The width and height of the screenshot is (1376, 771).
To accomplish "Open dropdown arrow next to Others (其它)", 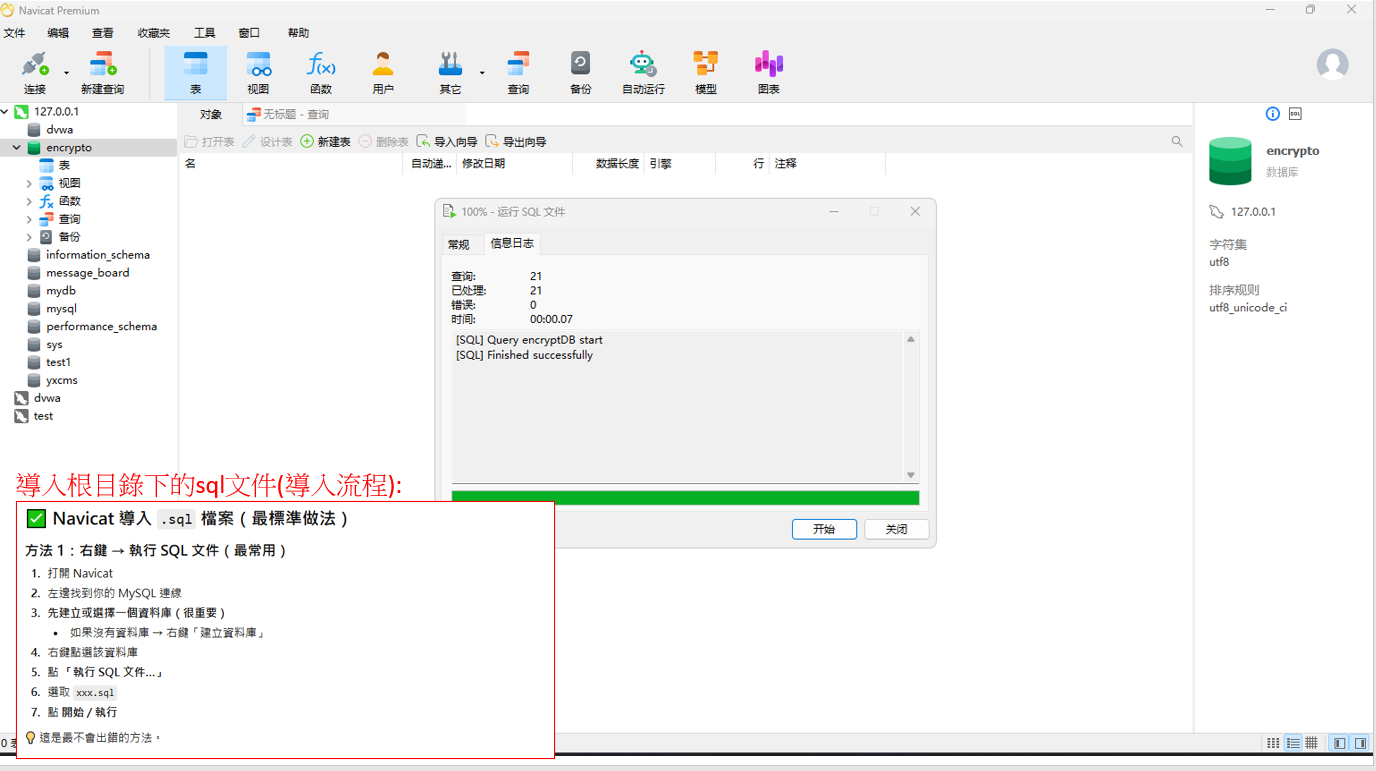I will 482,73.
